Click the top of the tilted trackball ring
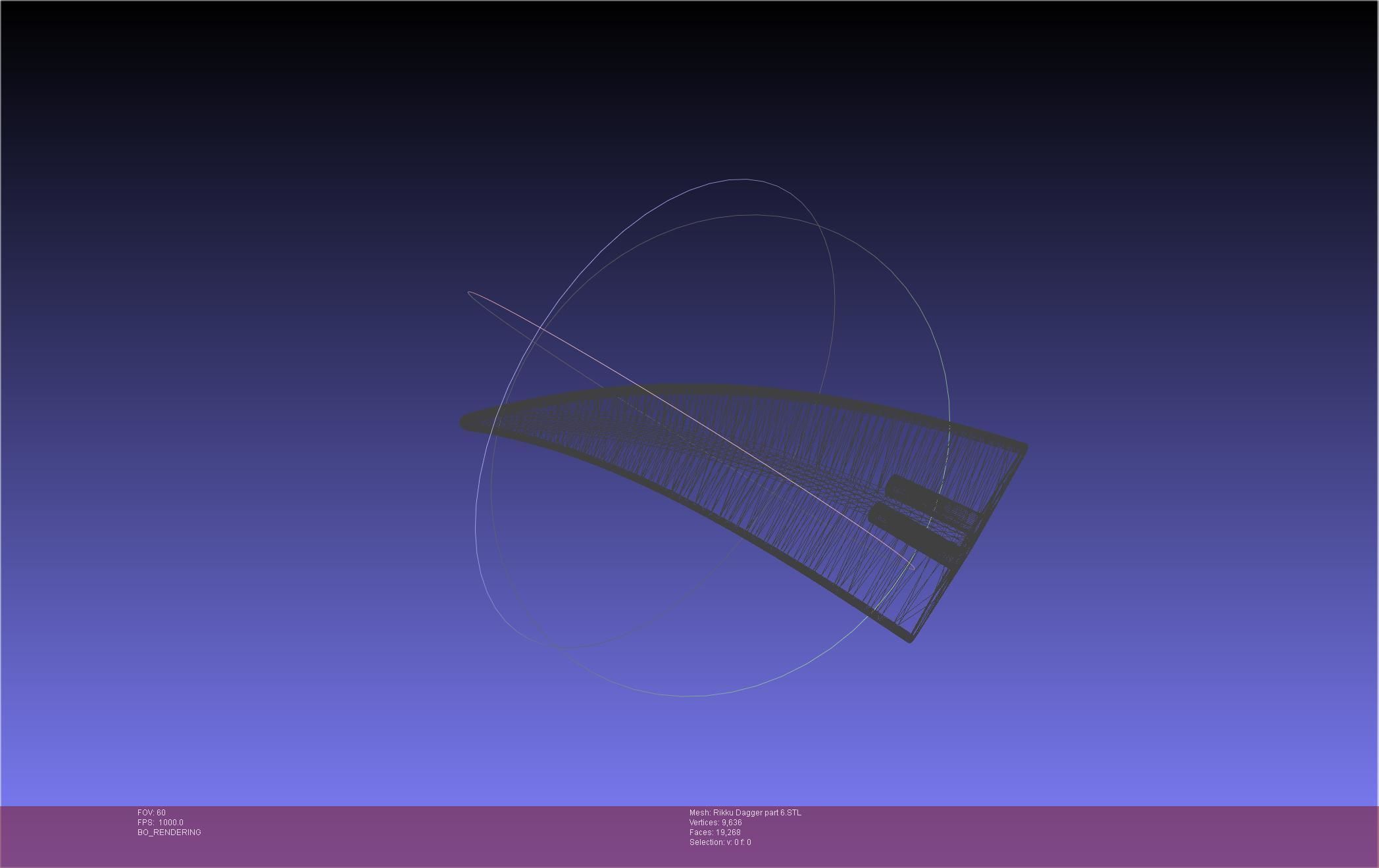 click(x=745, y=179)
